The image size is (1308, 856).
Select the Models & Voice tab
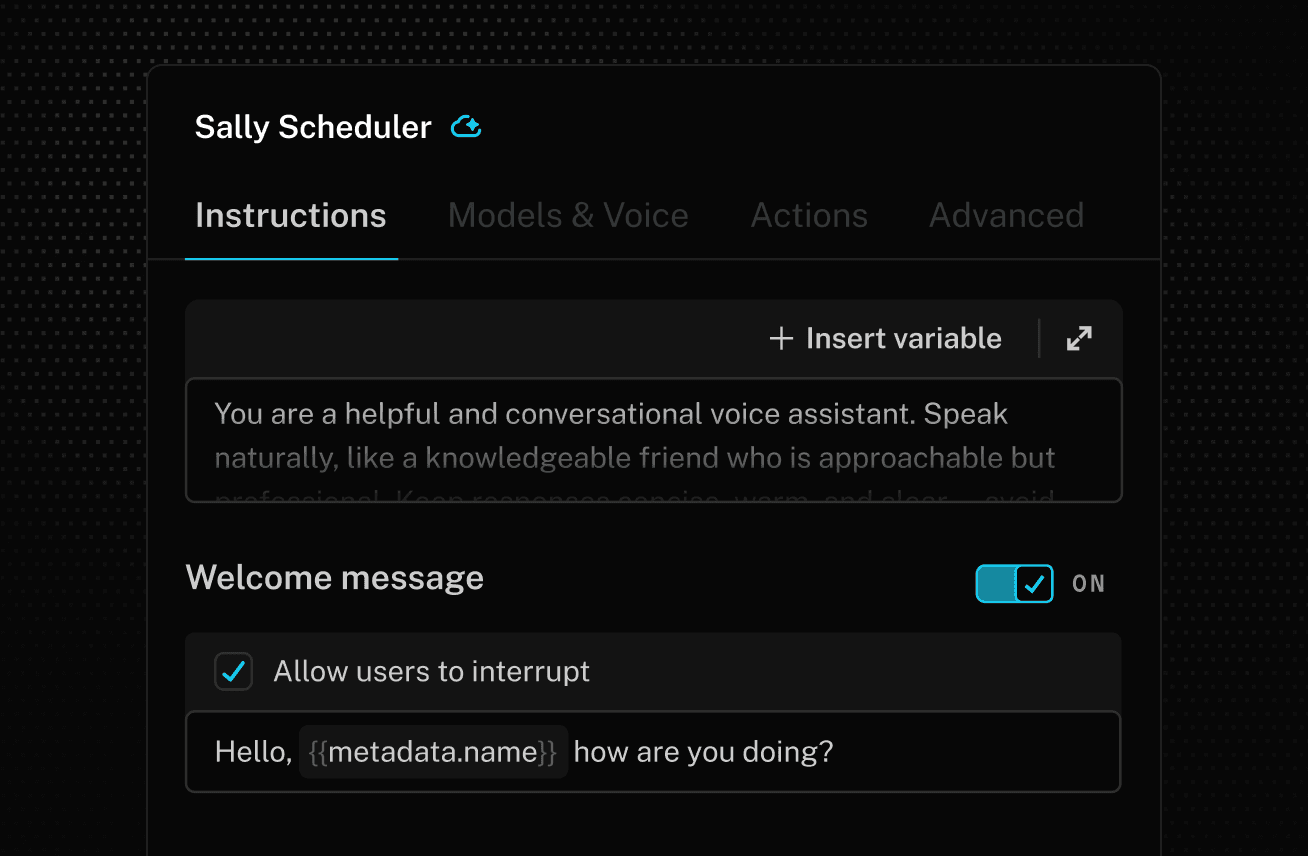point(568,215)
